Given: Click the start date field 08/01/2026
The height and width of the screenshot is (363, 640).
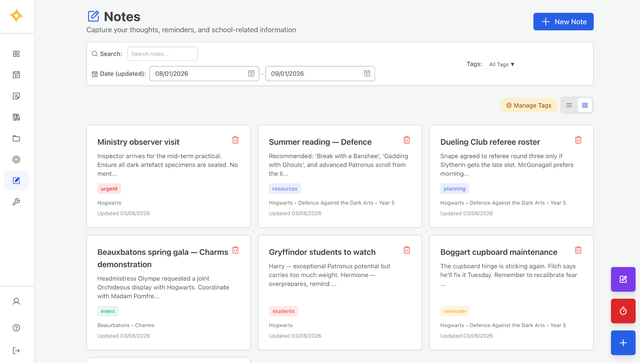Looking at the screenshot, I should point(204,73).
